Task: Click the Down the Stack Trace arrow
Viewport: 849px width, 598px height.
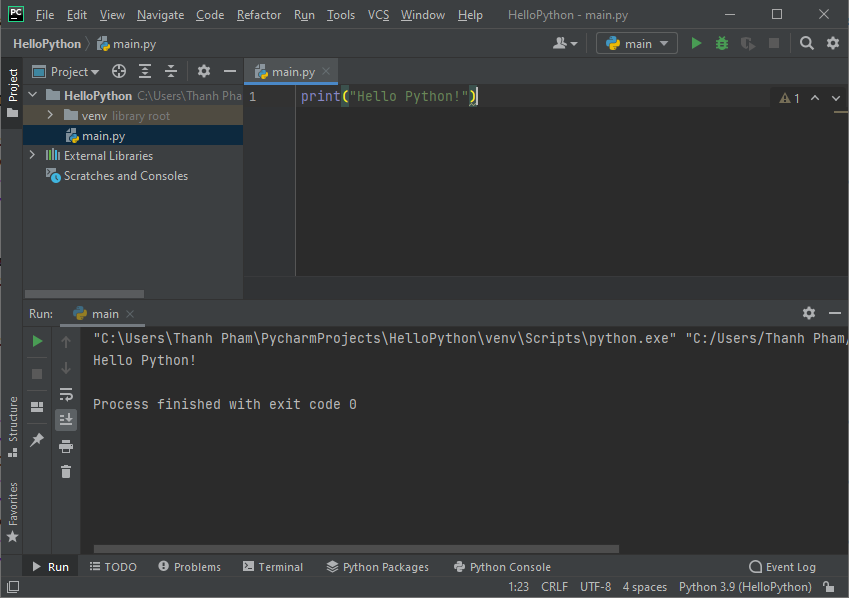Action: pyautogui.click(x=66, y=368)
